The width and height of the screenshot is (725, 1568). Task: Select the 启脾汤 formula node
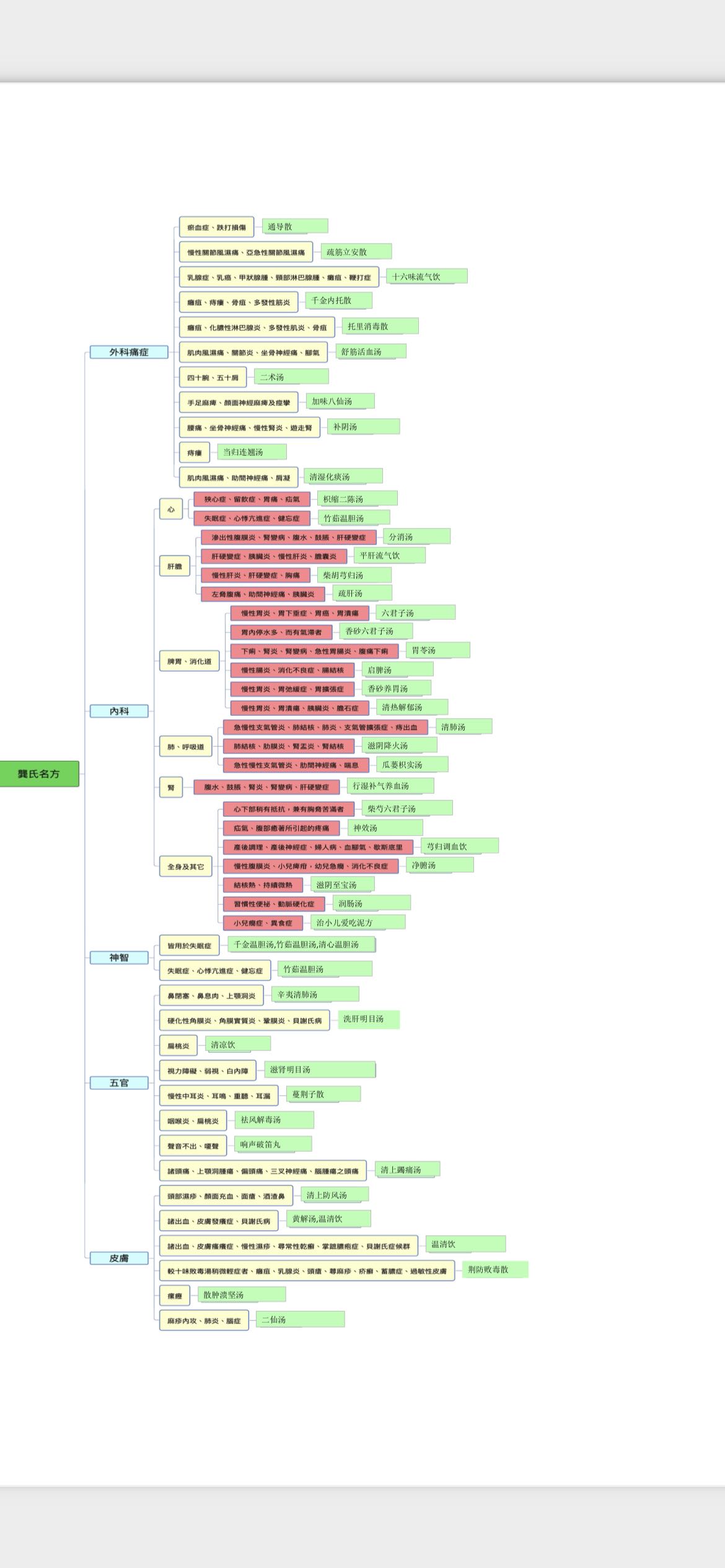click(x=397, y=669)
